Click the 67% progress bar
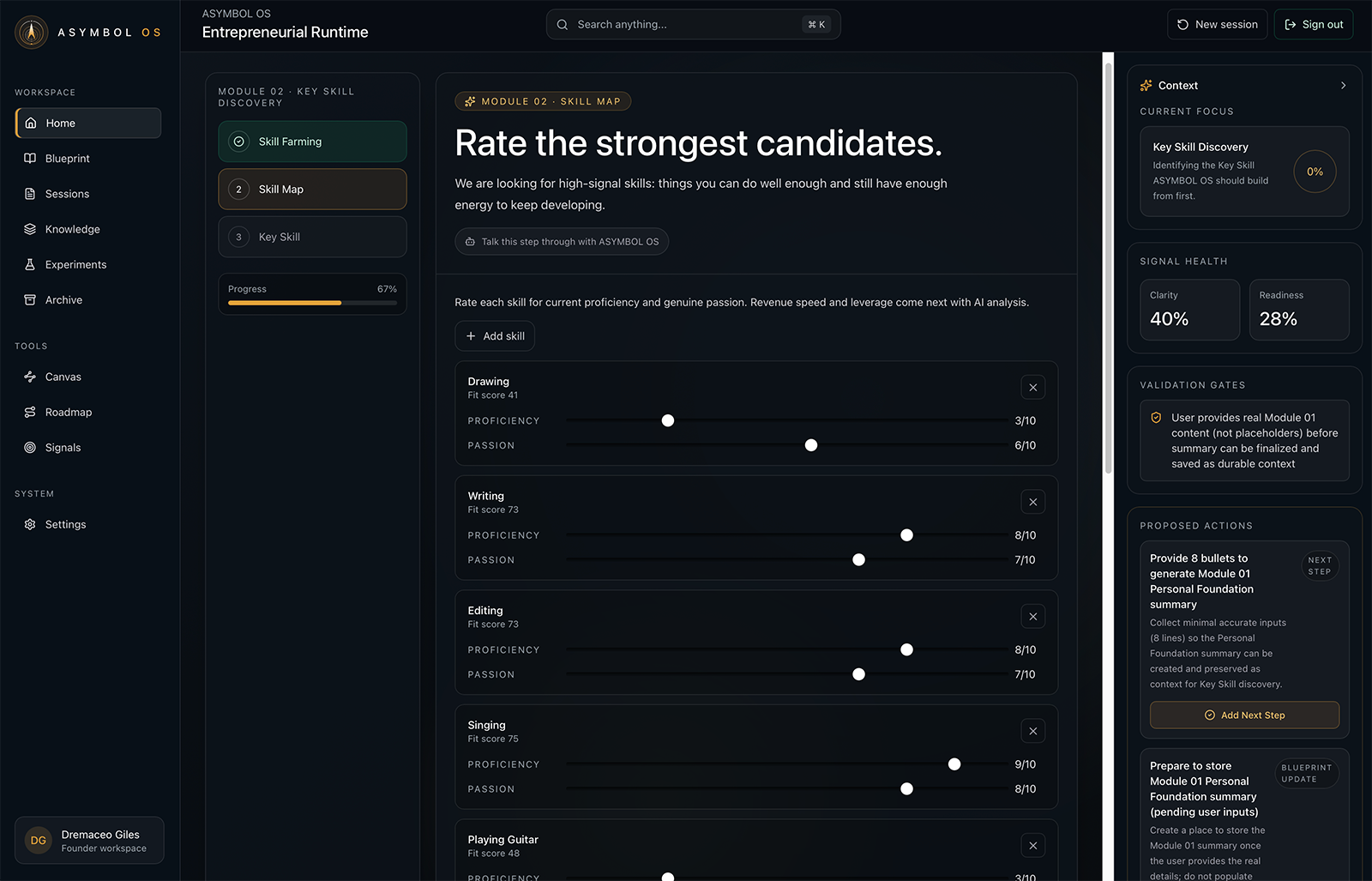Viewport: 1372px width, 881px height. pos(312,303)
